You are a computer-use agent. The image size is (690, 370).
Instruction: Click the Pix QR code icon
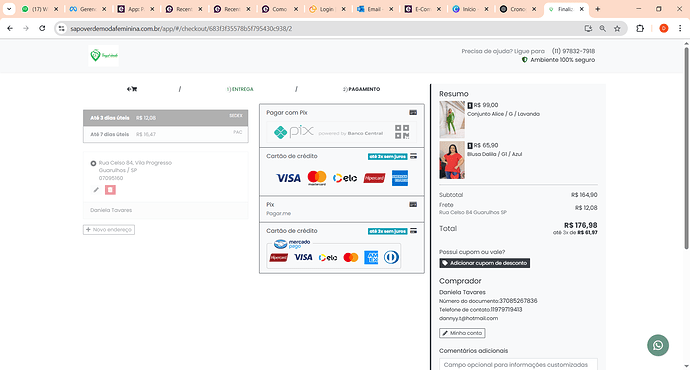402,132
